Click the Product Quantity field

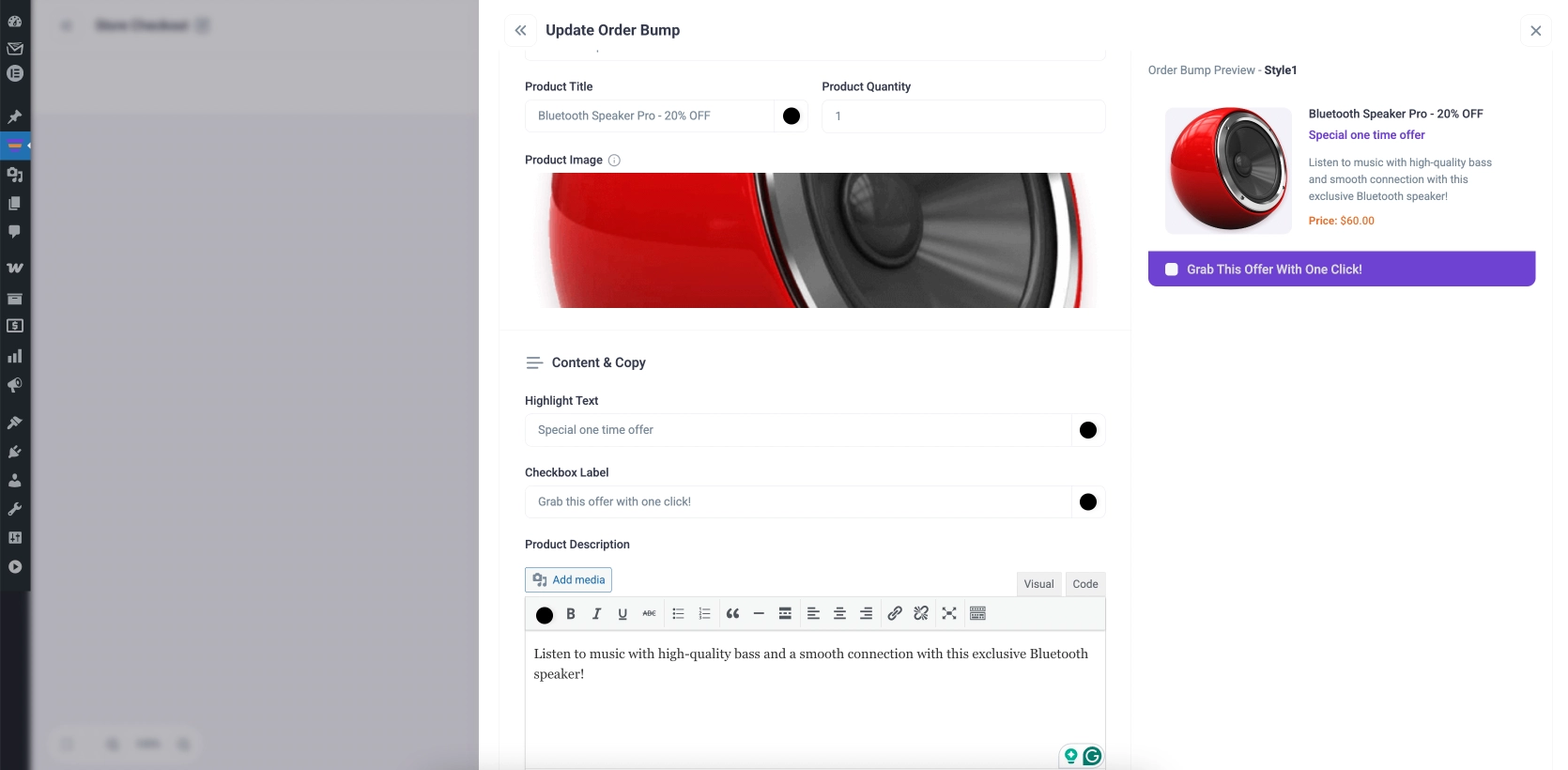point(963,115)
